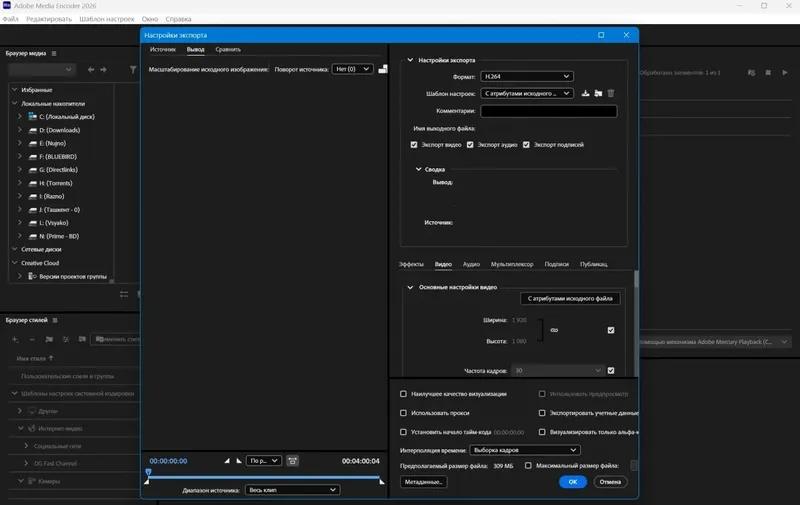Toggle the match-source checkbox for width and height
Screen dimensions: 800x505
611,330
